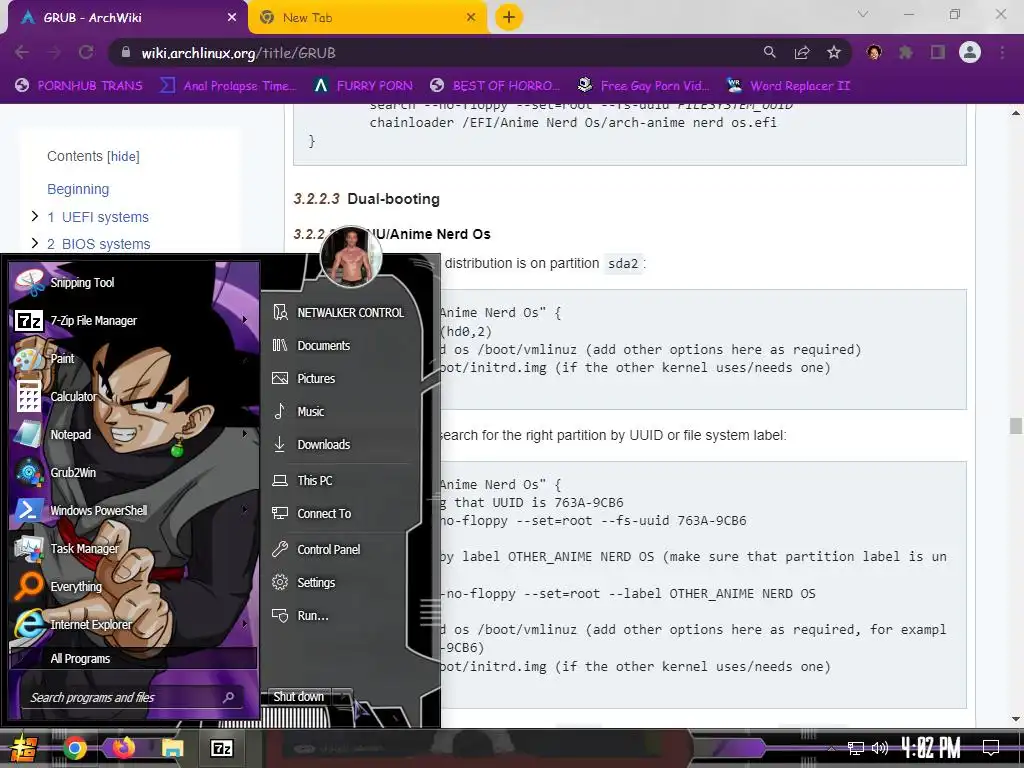Click the address bar zoom search icon

pyautogui.click(x=770, y=52)
